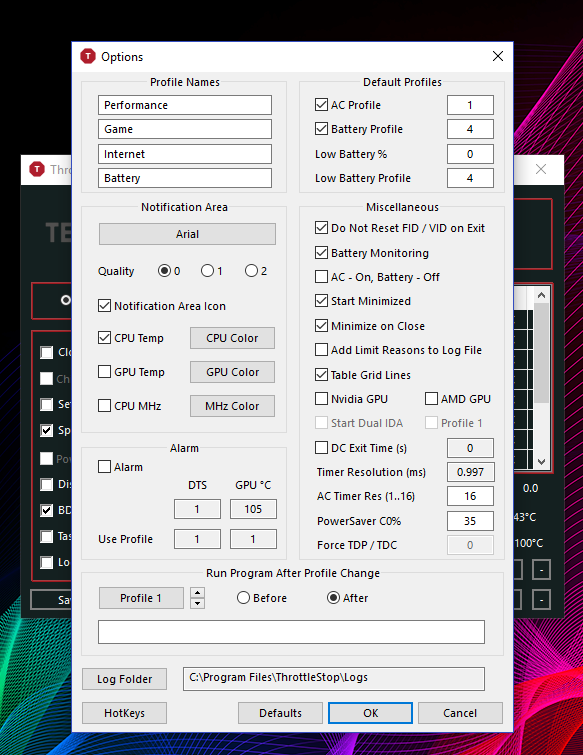Select Quality radio option 0
Screen dimensions: 583x755
click(x=164, y=271)
